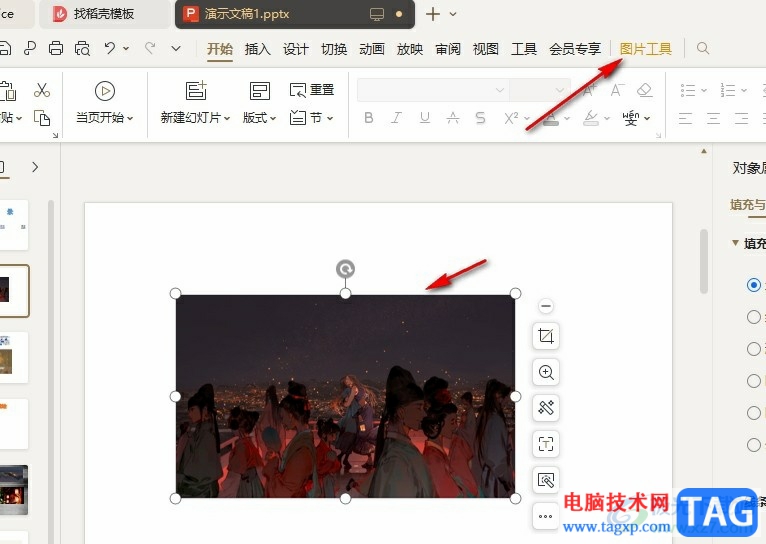Toggle strikethrough S formatting
766x544 pixels.
(x=481, y=118)
